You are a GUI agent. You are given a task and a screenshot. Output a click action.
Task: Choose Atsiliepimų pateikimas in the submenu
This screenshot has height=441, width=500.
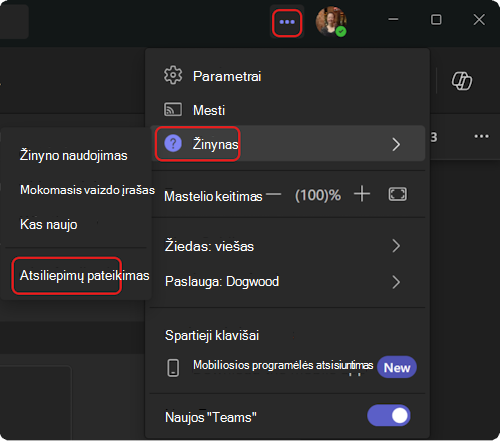(x=85, y=276)
